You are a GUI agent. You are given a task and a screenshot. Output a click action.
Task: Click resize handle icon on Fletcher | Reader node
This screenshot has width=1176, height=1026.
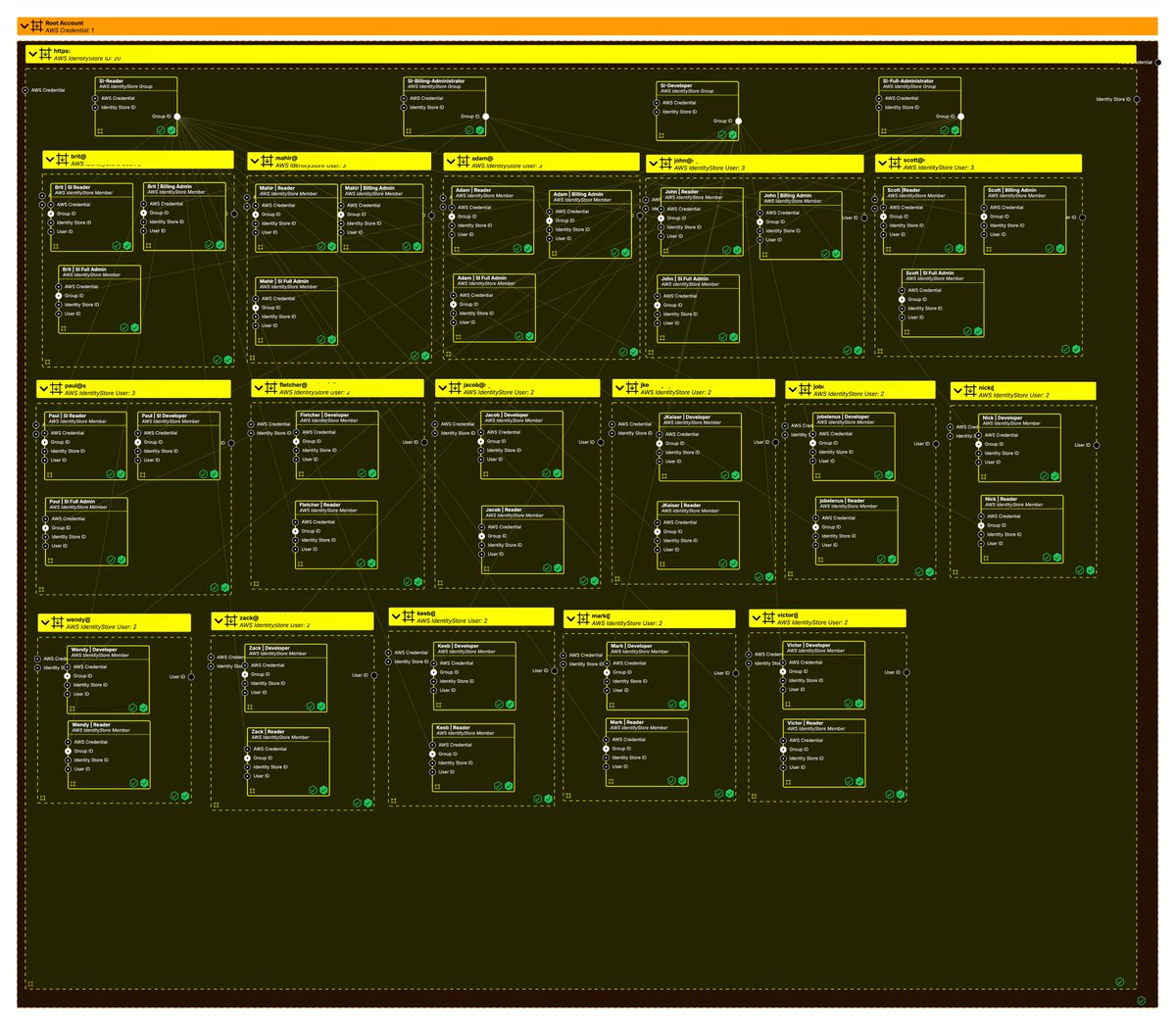pyautogui.click(x=302, y=563)
